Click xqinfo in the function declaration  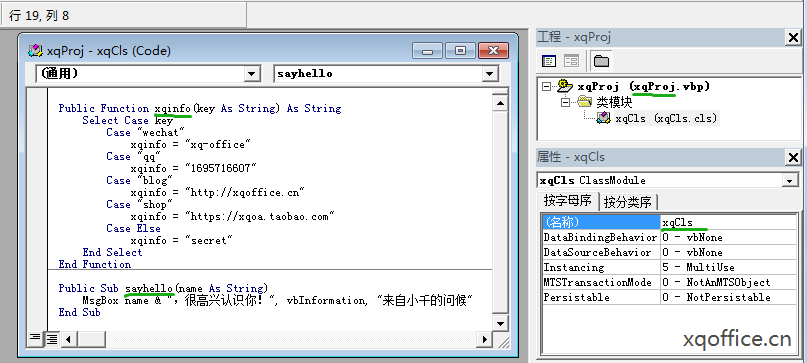(173, 108)
